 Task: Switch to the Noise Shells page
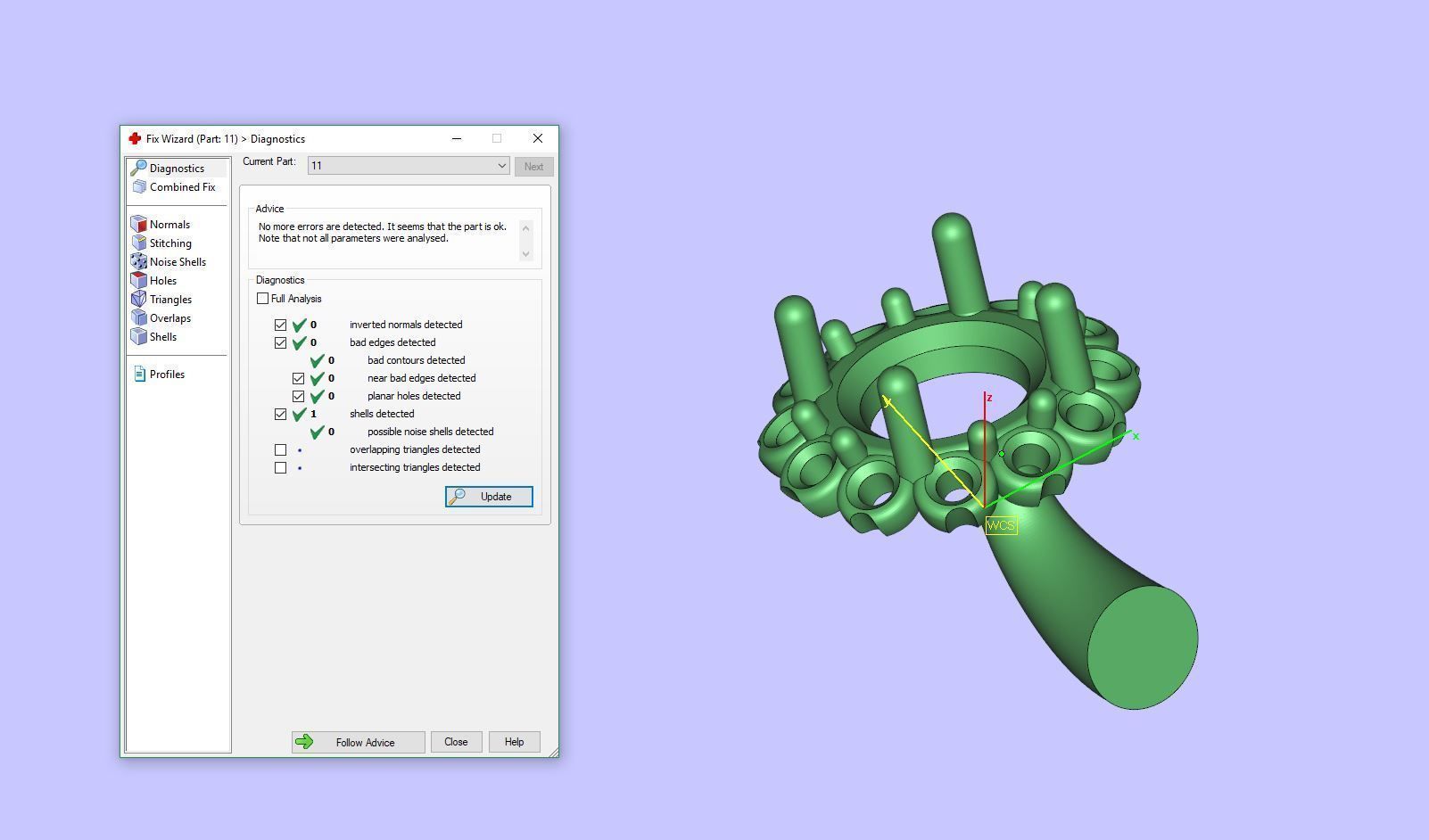click(x=178, y=262)
